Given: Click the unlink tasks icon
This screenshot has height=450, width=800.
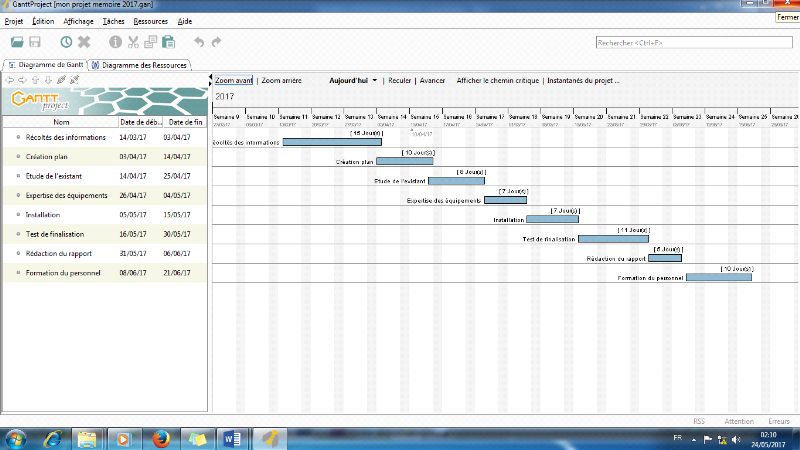Looking at the screenshot, I should tap(74, 80).
